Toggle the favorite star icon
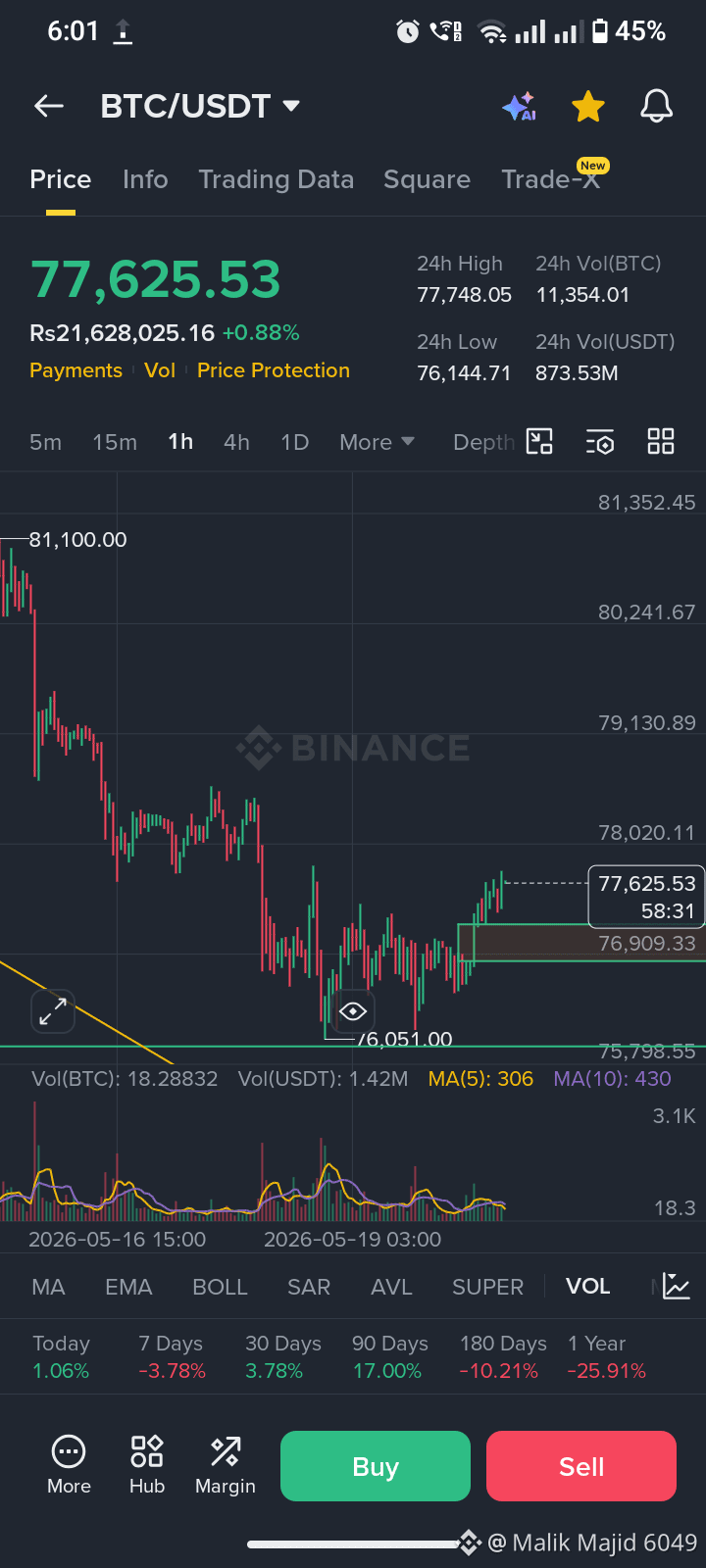Viewport: 706px width, 1568px height. coord(588,106)
